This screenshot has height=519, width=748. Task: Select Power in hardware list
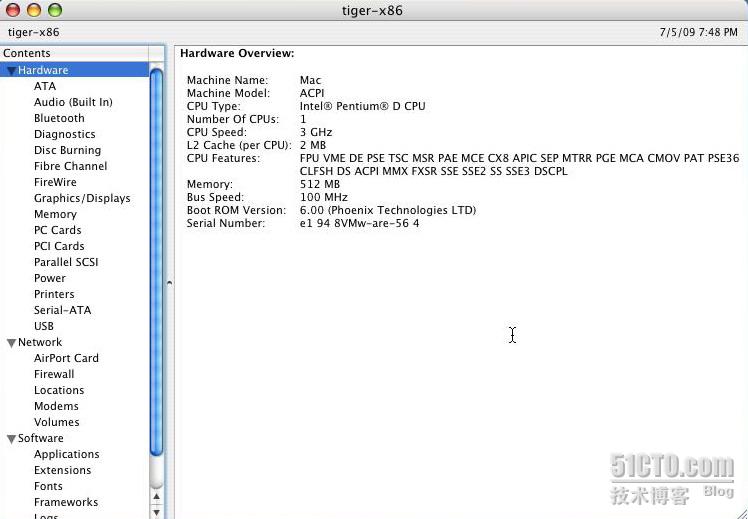pos(50,278)
